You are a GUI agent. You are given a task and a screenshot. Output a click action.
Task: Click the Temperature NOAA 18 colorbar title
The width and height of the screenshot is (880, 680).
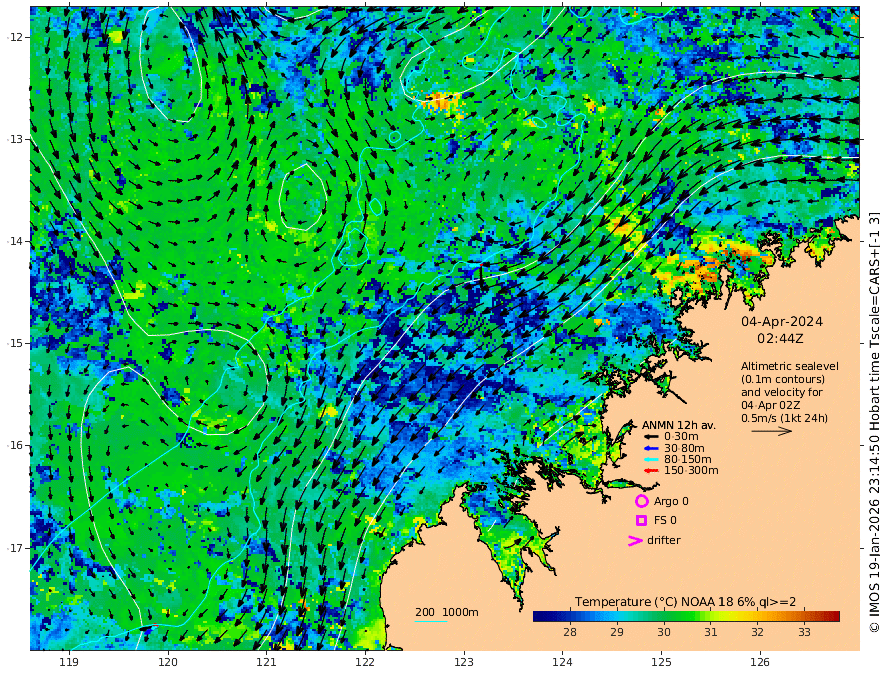pyautogui.click(x=685, y=602)
